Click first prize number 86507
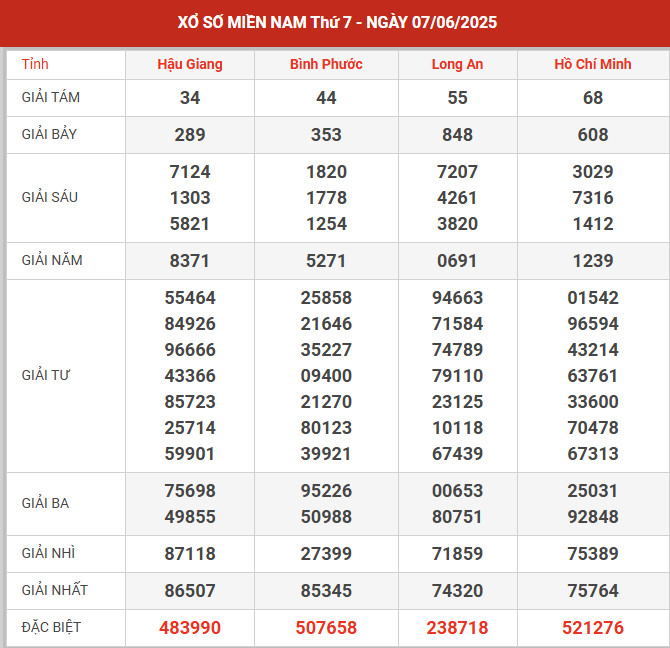This screenshot has width=670, height=648. coord(190,591)
